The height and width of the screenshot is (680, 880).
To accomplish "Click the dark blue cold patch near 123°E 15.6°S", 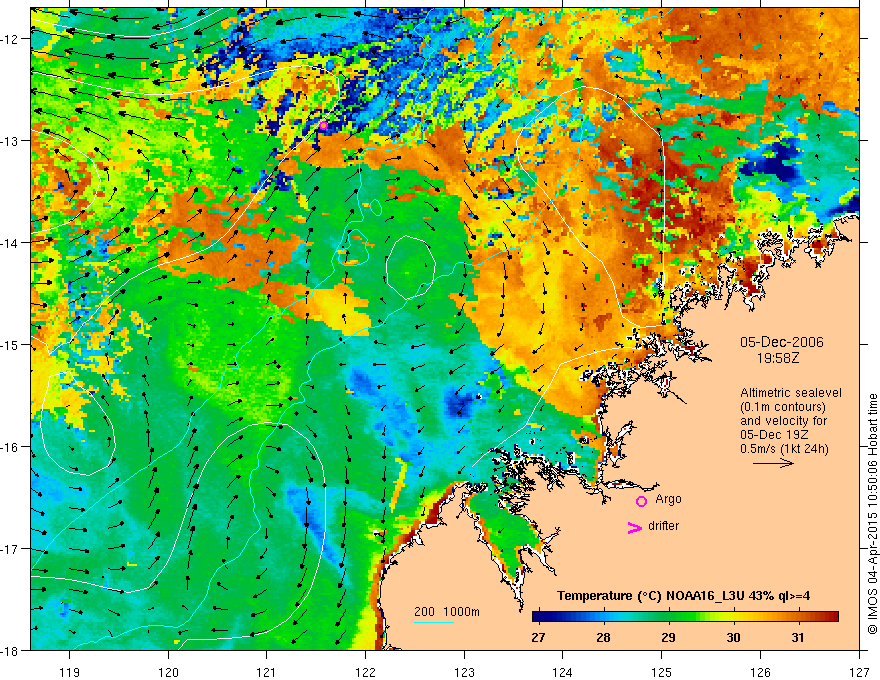I will pyautogui.click(x=459, y=403).
